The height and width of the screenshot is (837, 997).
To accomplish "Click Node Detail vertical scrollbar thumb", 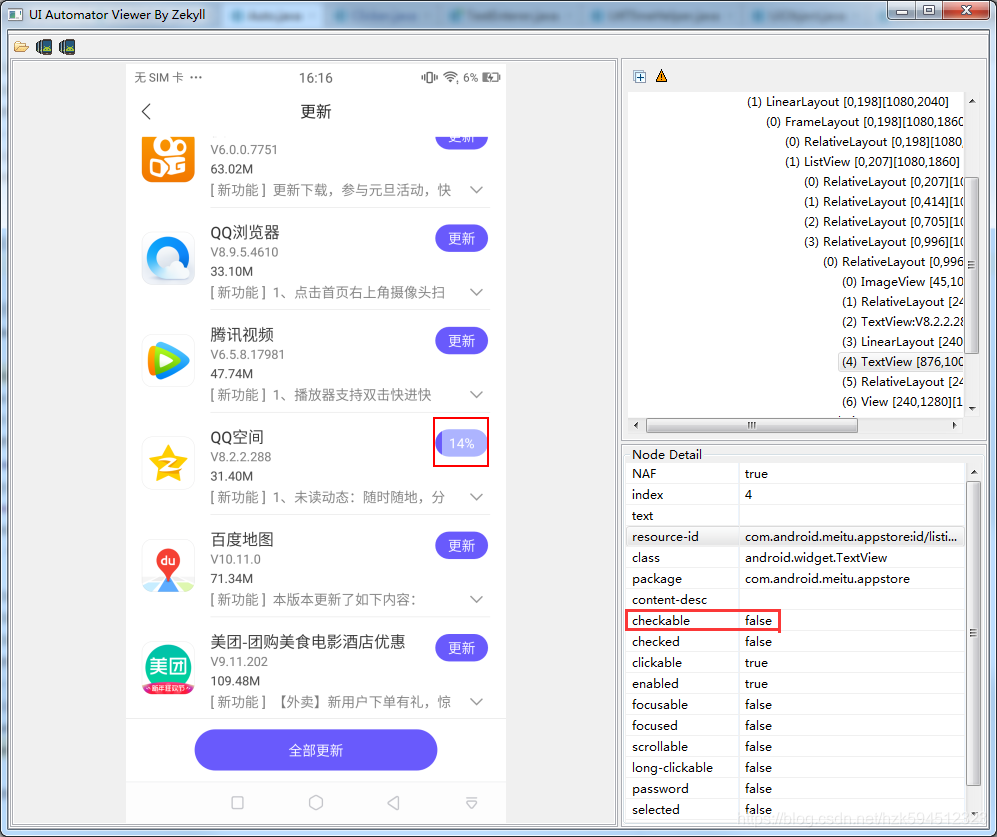I will (973, 633).
